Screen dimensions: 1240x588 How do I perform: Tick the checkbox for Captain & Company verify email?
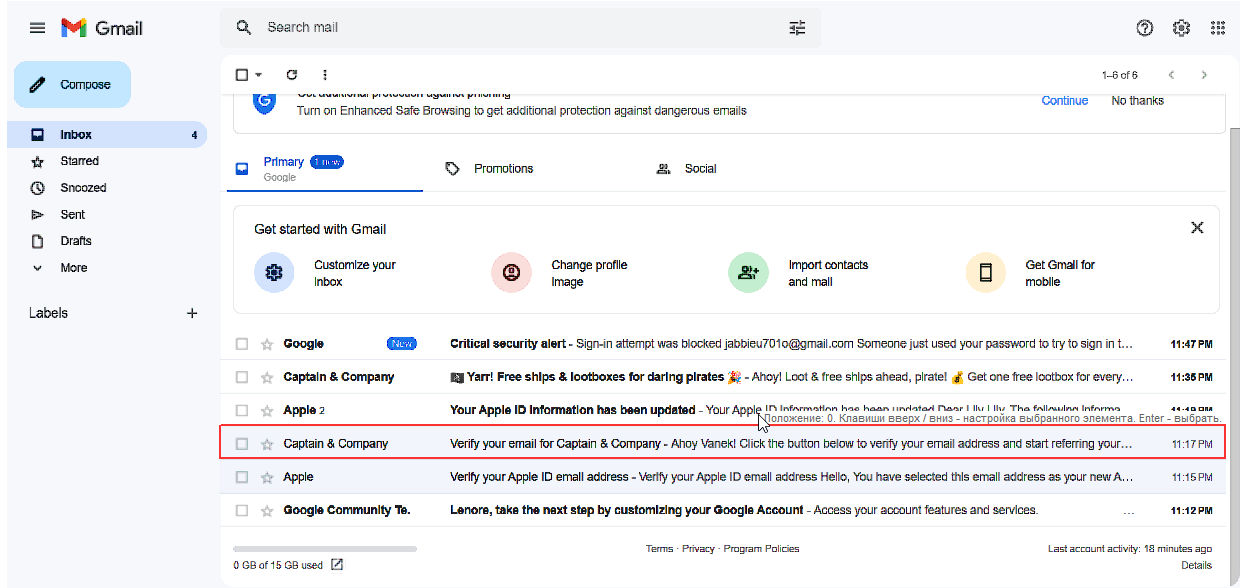pyautogui.click(x=242, y=444)
